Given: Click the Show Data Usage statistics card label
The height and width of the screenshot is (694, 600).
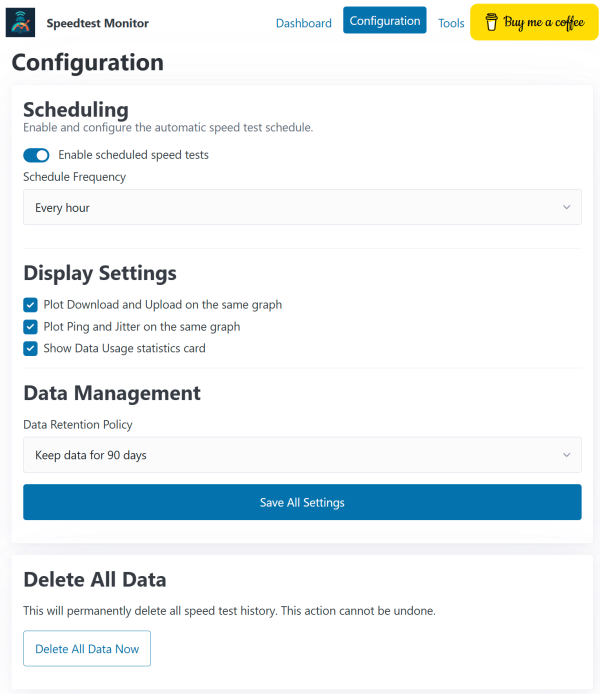Looking at the screenshot, I should (x=124, y=348).
